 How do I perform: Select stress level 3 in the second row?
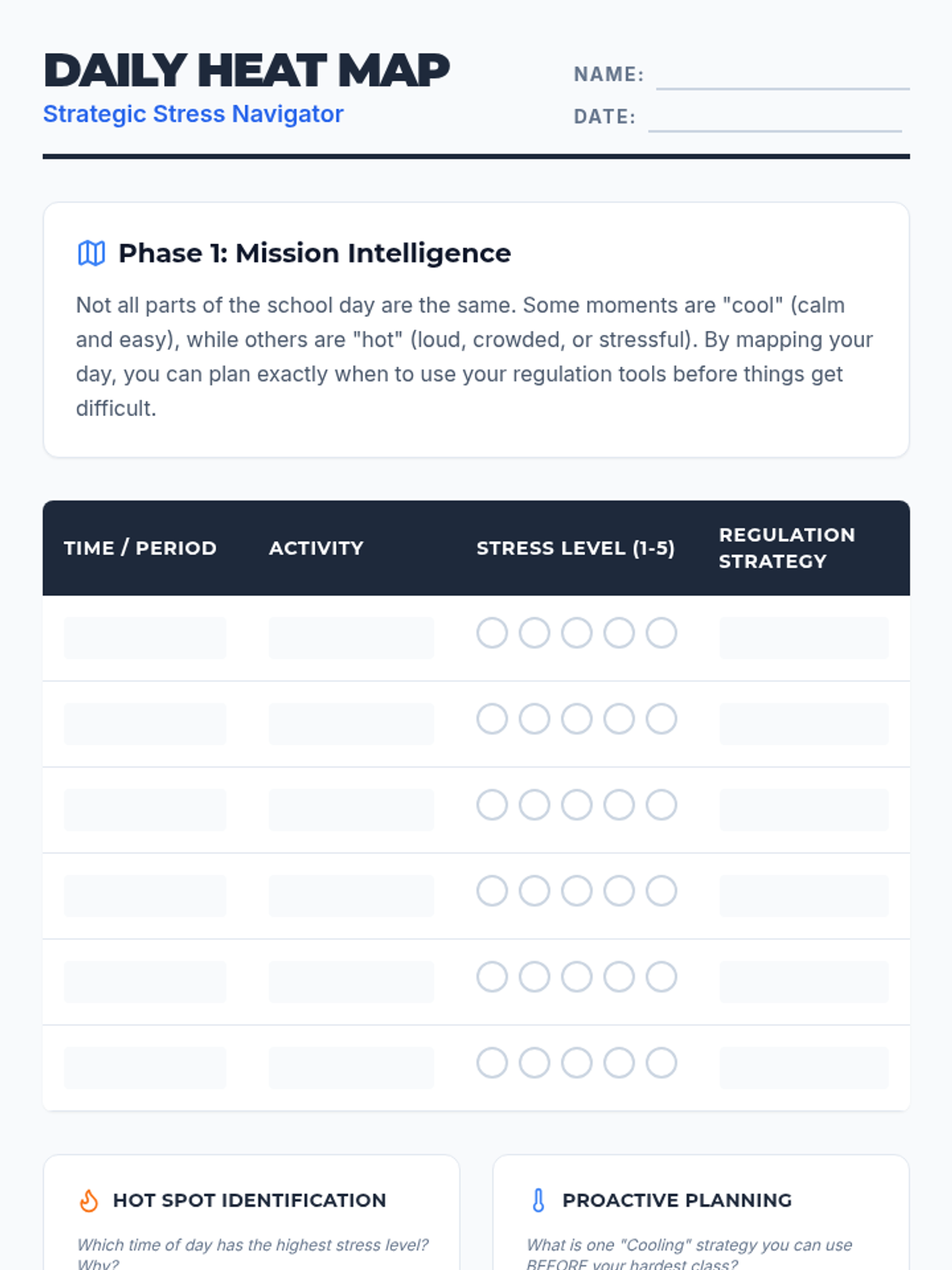[577, 719]
